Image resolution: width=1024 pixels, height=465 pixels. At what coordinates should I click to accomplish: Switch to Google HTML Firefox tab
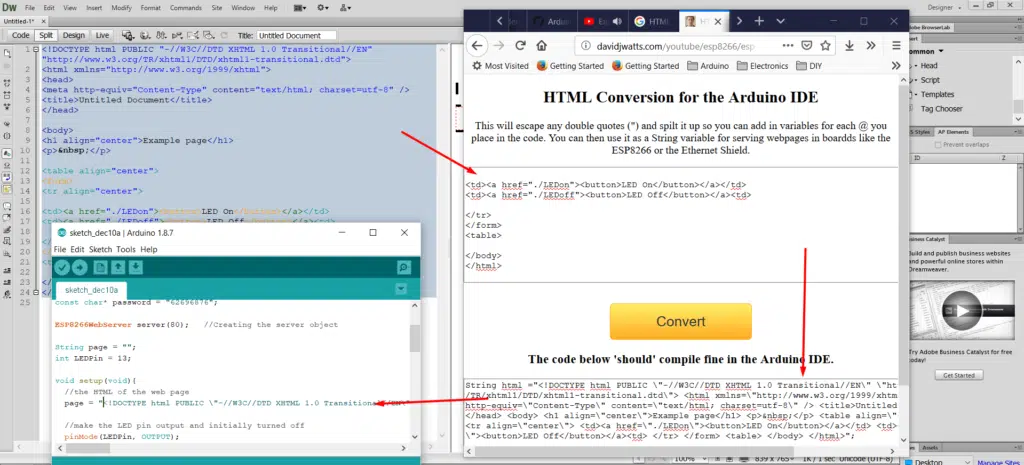tap(654, 22)
